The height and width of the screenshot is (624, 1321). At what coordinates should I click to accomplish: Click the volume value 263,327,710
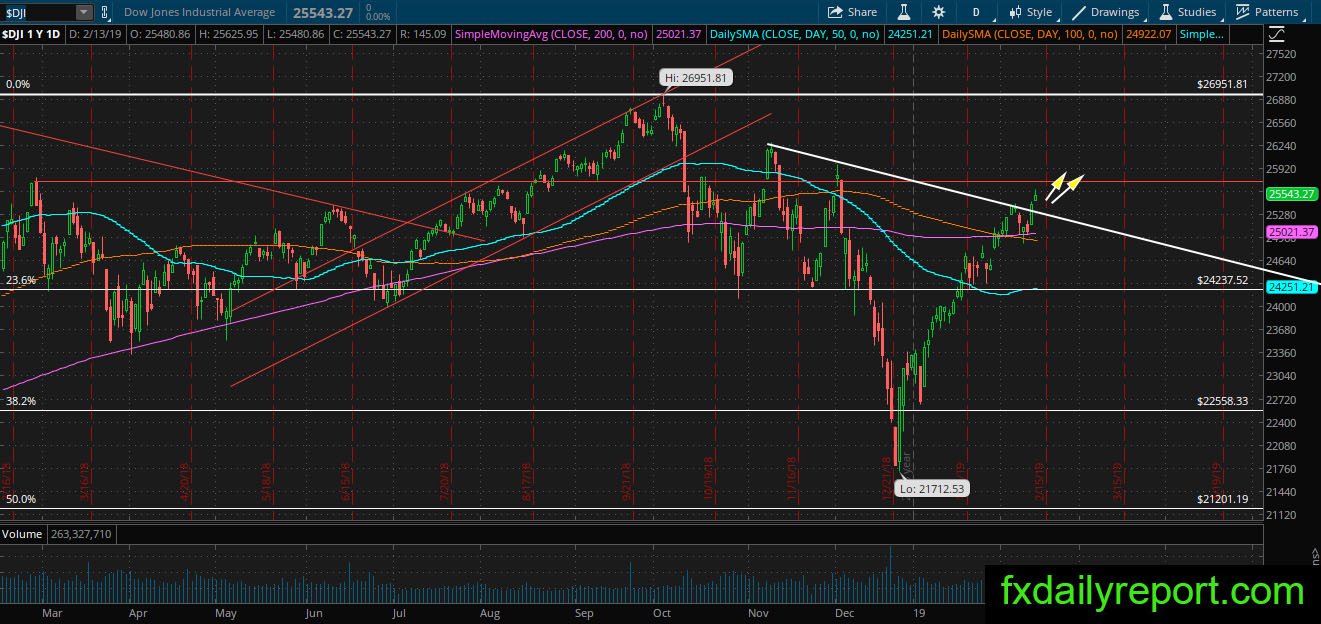[81, 534]
